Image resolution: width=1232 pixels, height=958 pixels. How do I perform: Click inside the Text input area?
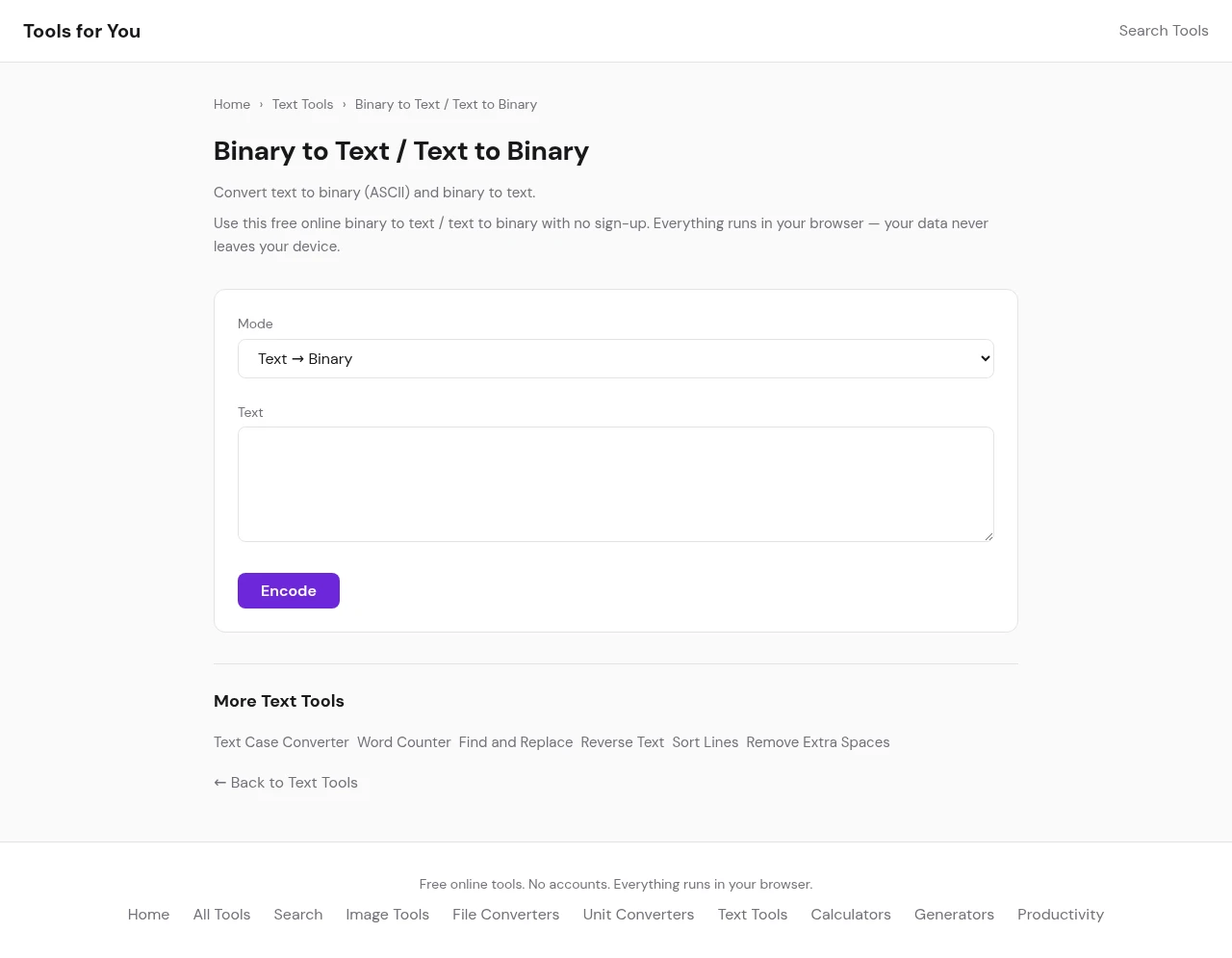point(615,484)
